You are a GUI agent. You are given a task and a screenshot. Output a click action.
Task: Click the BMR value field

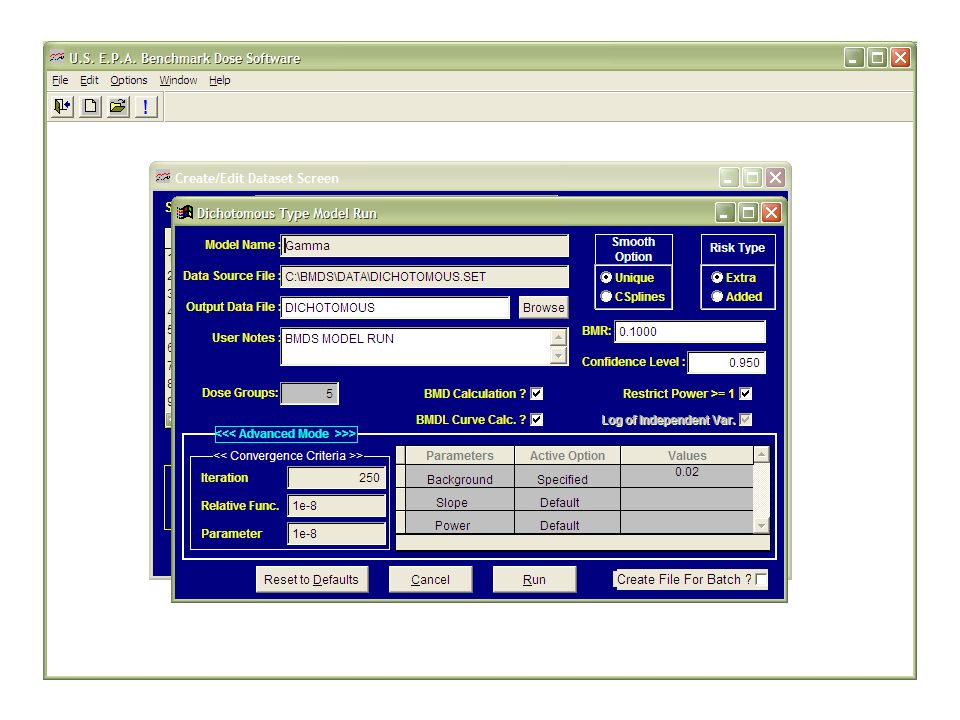(690, 332)
